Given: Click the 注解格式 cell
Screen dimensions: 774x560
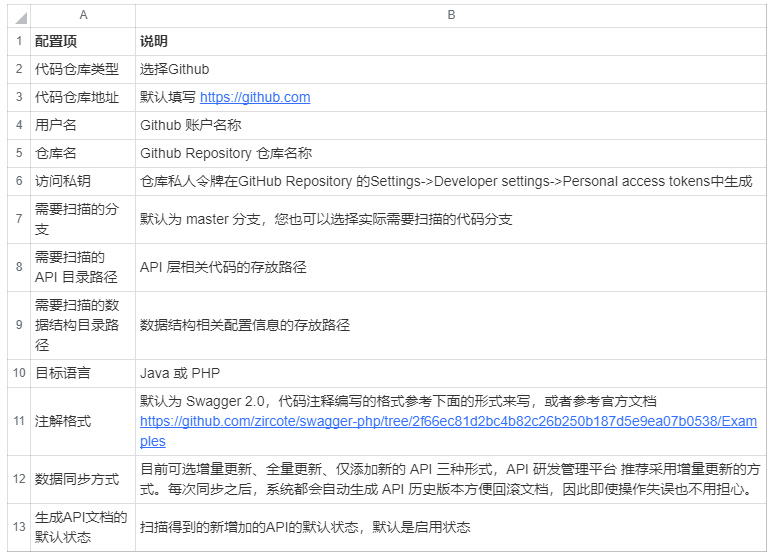Looking at the screenshot, I should [83, 421].
